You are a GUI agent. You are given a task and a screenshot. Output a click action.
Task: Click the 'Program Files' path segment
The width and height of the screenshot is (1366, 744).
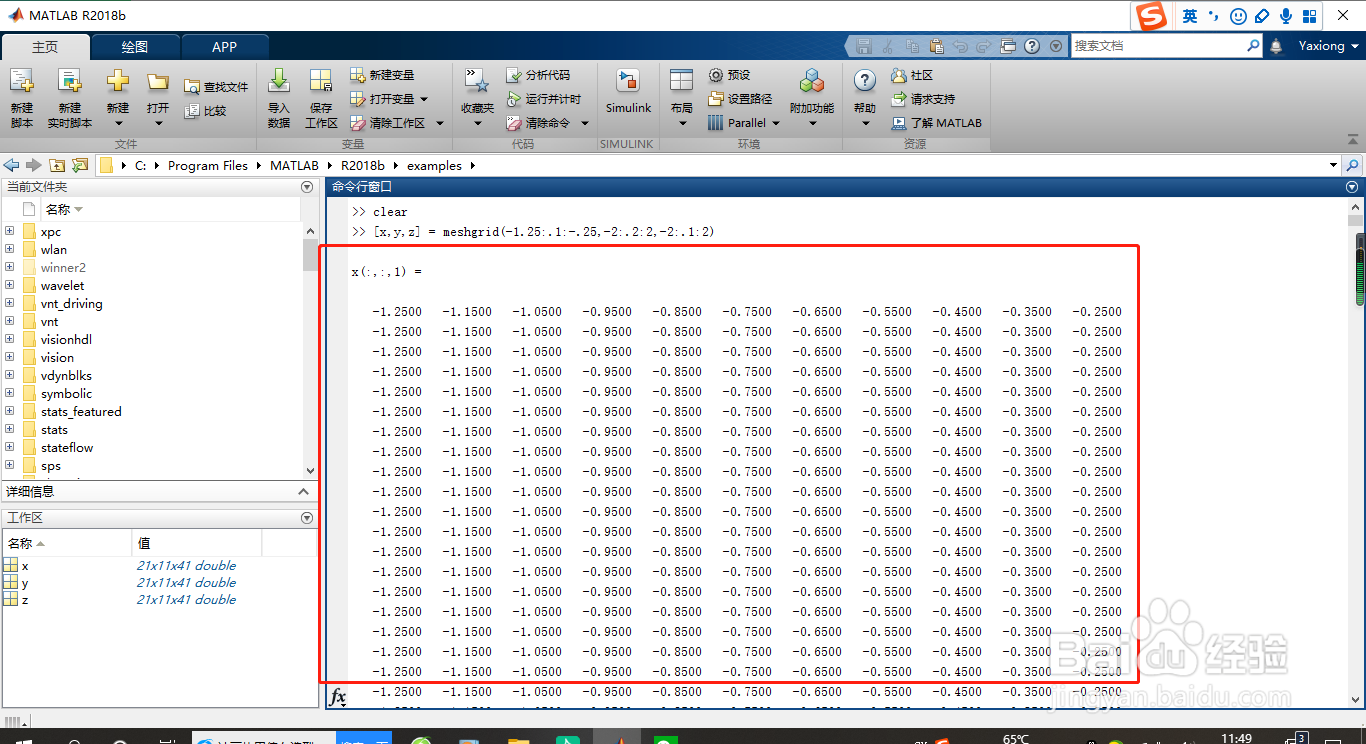click(207, 166)
